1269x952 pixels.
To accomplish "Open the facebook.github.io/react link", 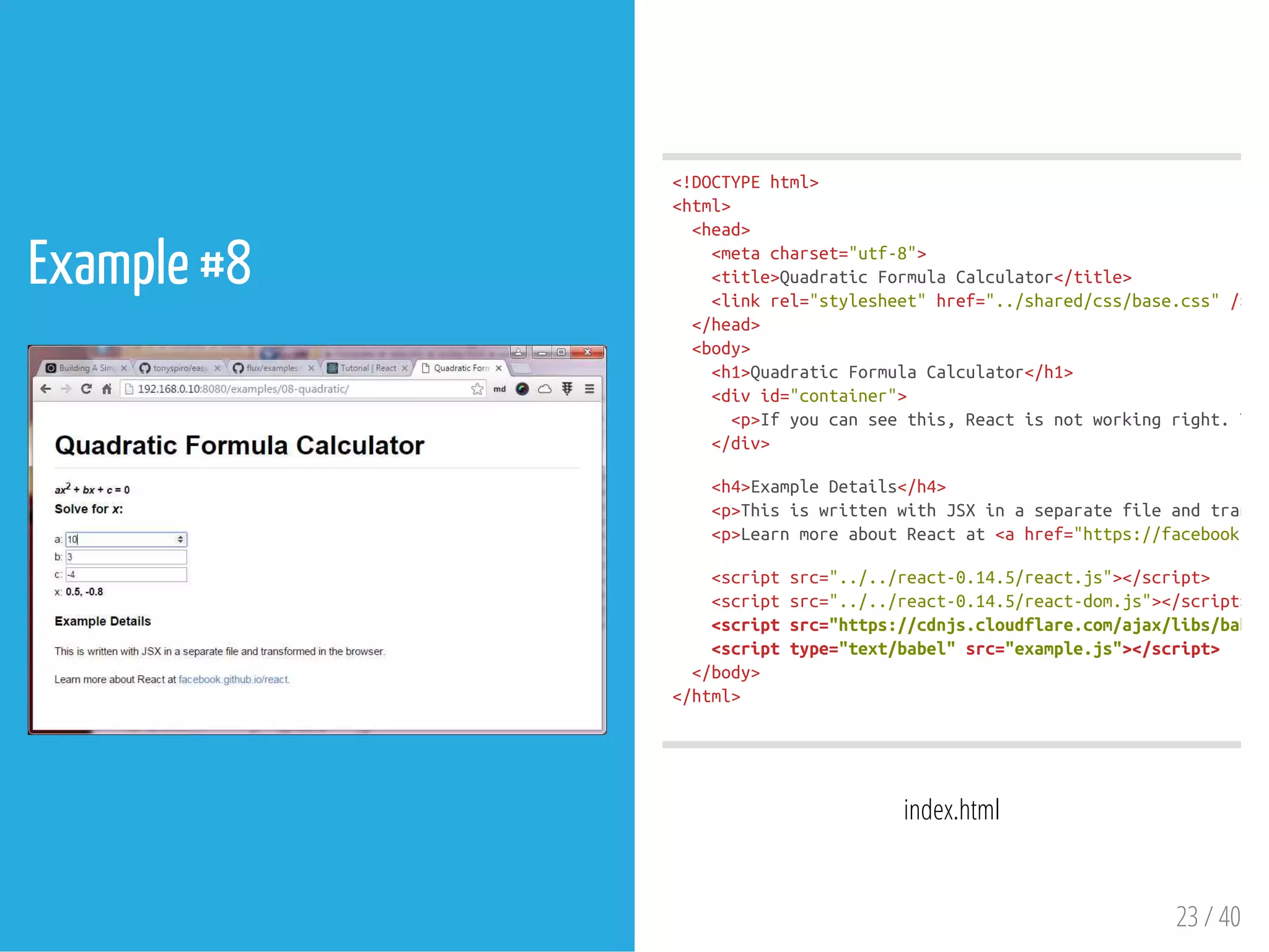I will point(234,679).
